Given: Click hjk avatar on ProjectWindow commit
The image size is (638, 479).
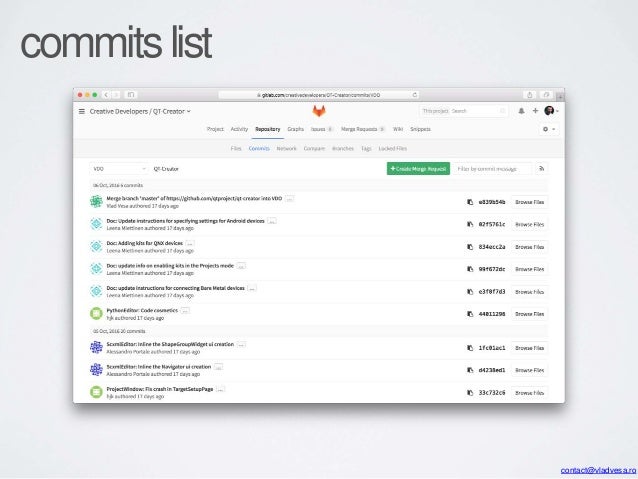Looking at the screenshot, I should coord(96,392).
